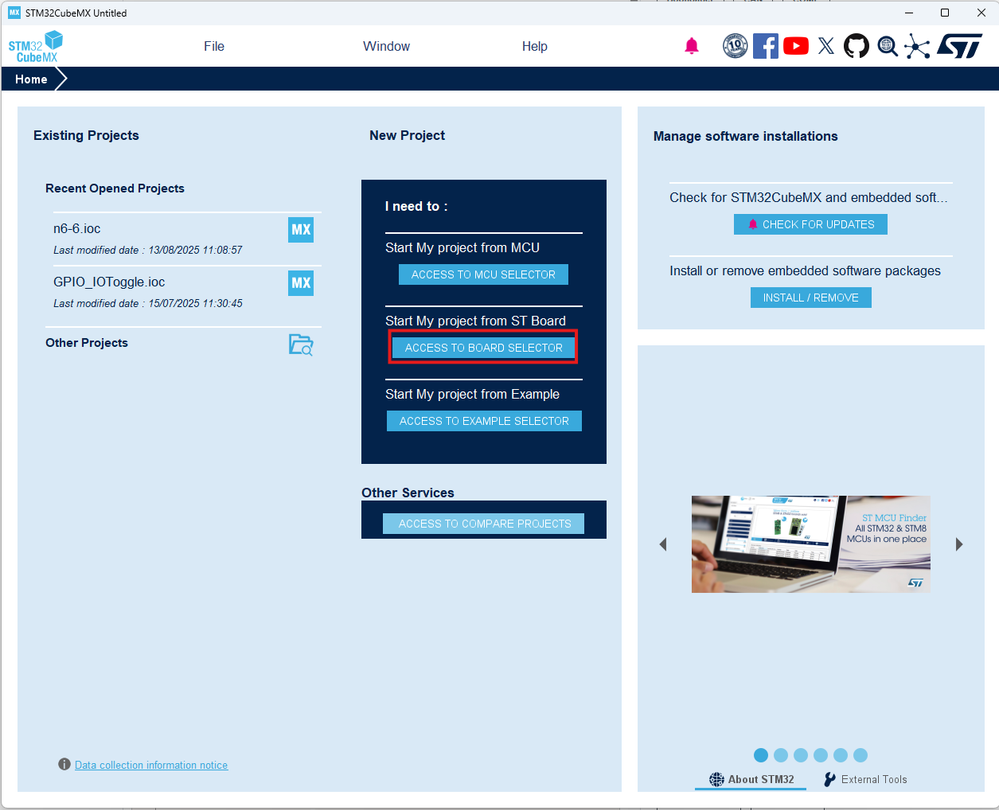Open the File menu
Viewport: 999px width, 810px height.
pyautogui.click(x=214, y=47)
